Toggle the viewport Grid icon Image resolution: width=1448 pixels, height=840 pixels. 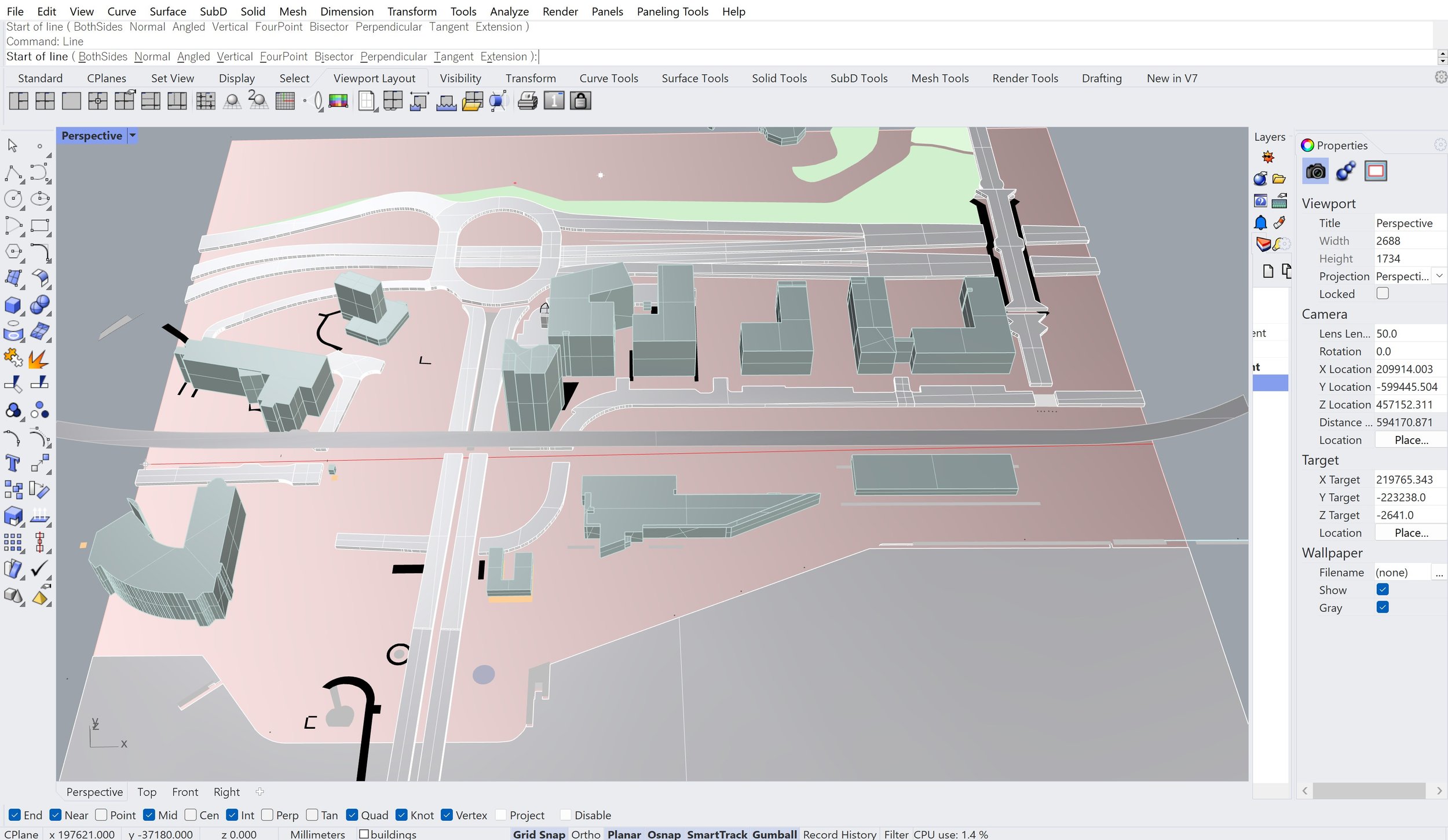(x=285, y=101)
